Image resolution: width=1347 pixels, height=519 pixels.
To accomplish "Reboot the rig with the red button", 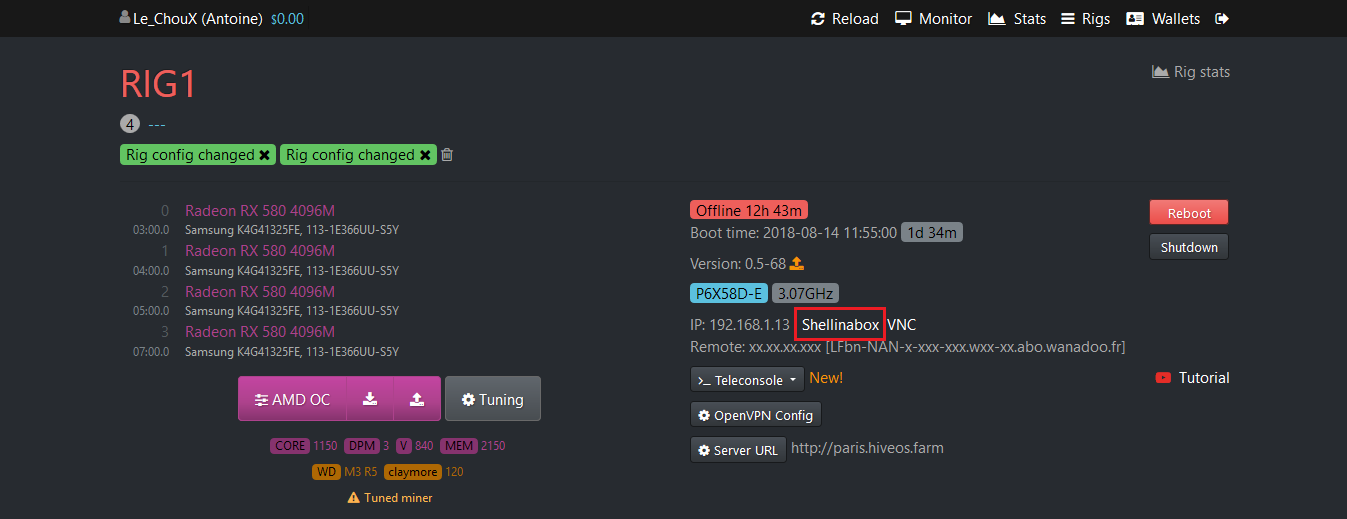I will point(1188,213).
